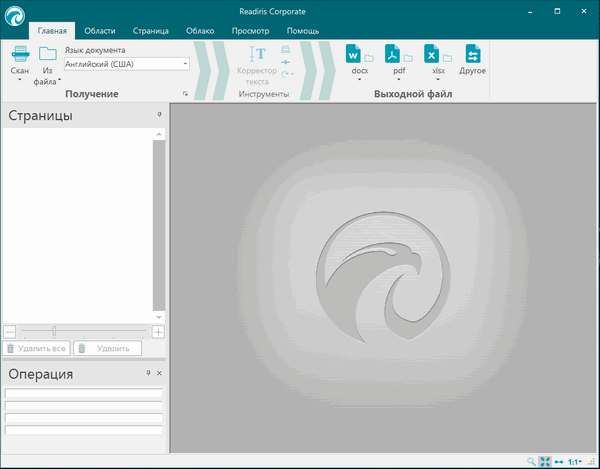The image size is (600, 469).
Task: Click the 1:1 actual size button
Action: (x=572, y=462)
